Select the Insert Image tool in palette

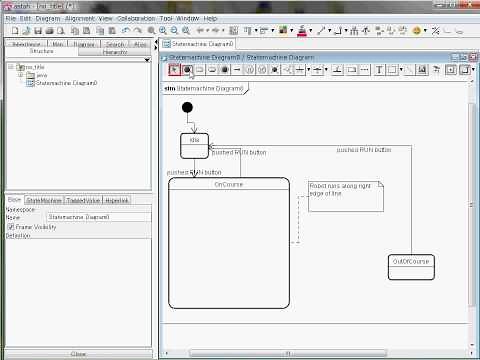click(422, 70)
